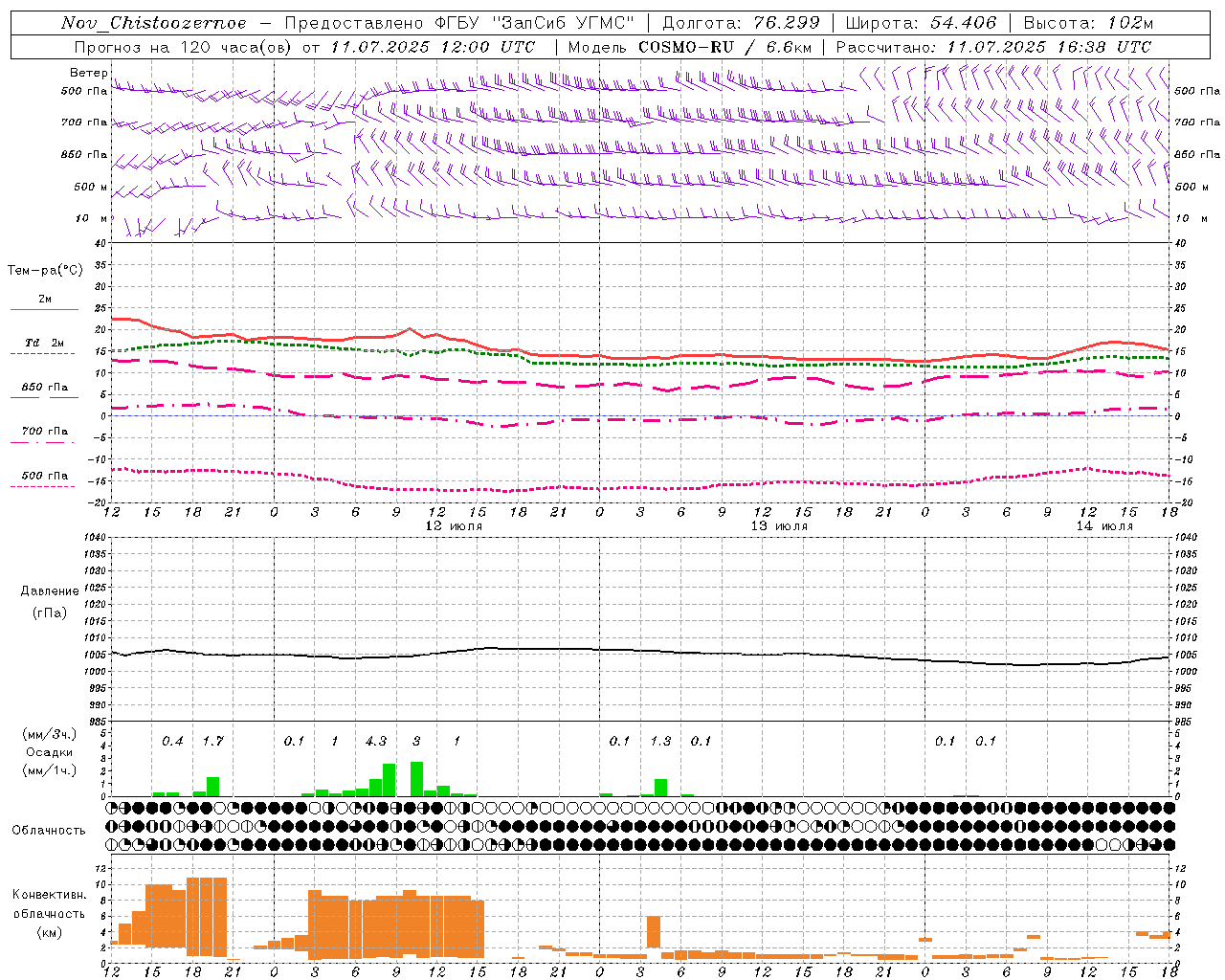Click the left 500 м wind level label
The height and width of the screenshot is (980, 1225).
(91, 187)
